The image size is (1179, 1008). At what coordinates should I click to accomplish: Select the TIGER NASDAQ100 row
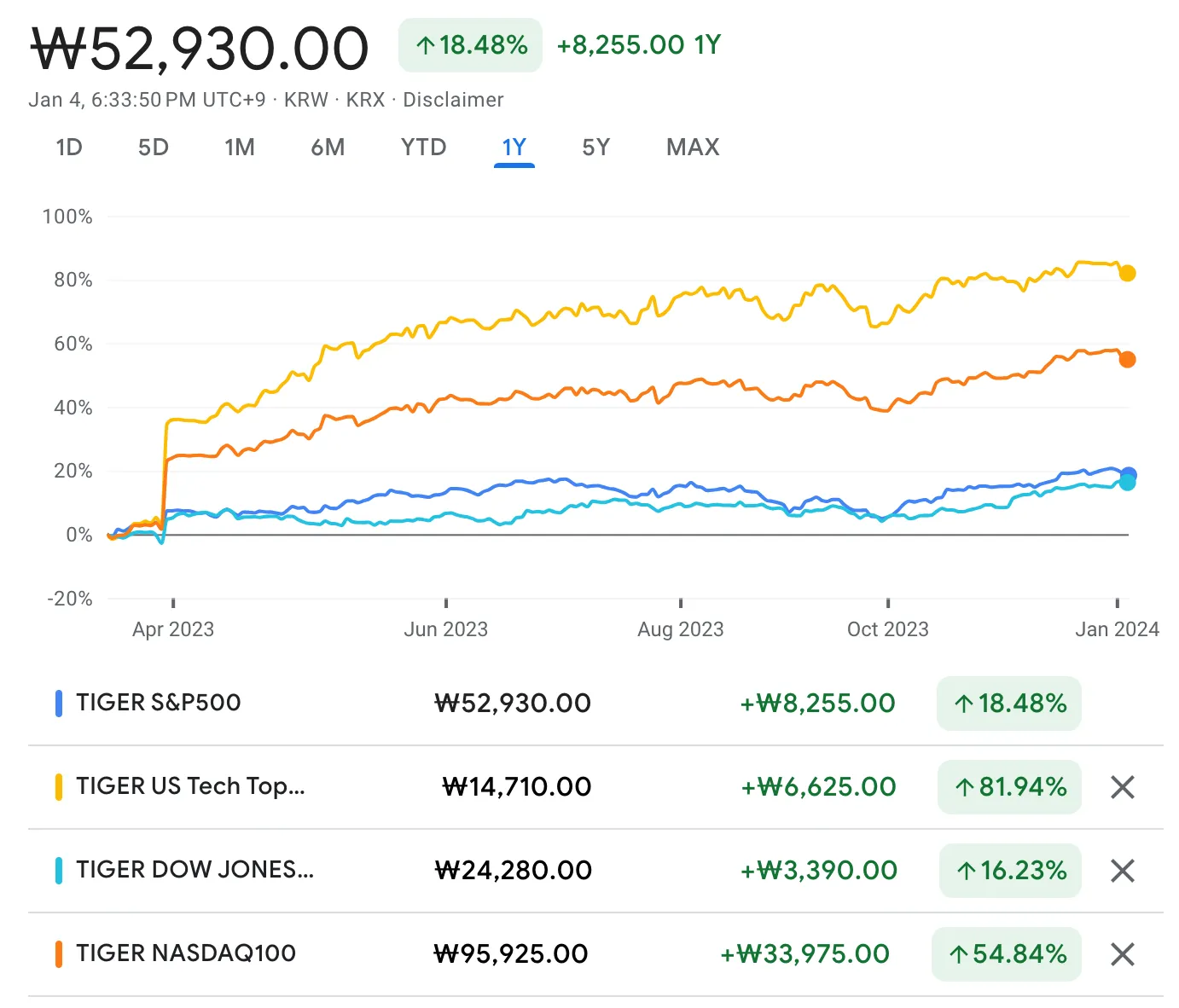185,954
